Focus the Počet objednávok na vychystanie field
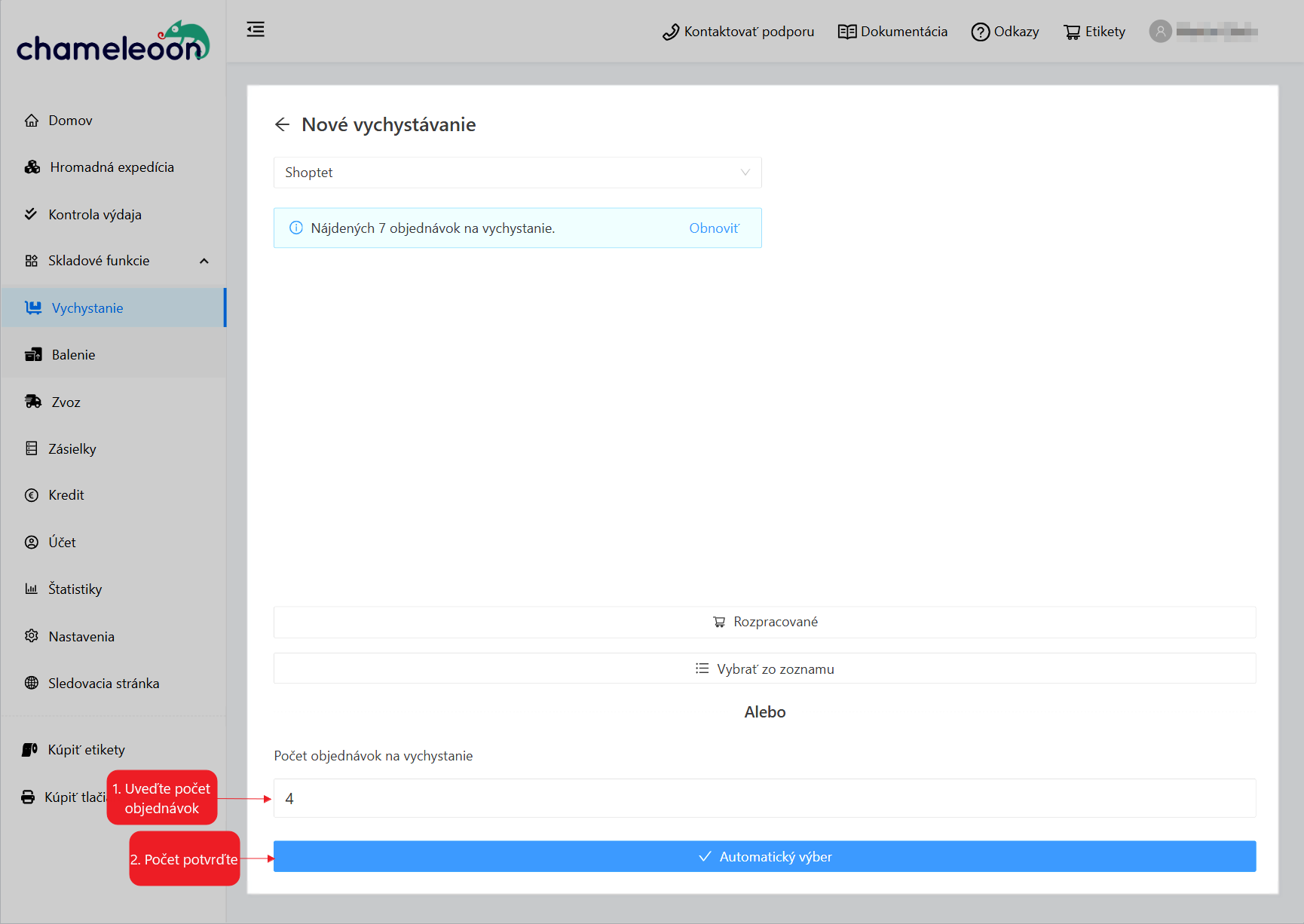 [764, 799]
